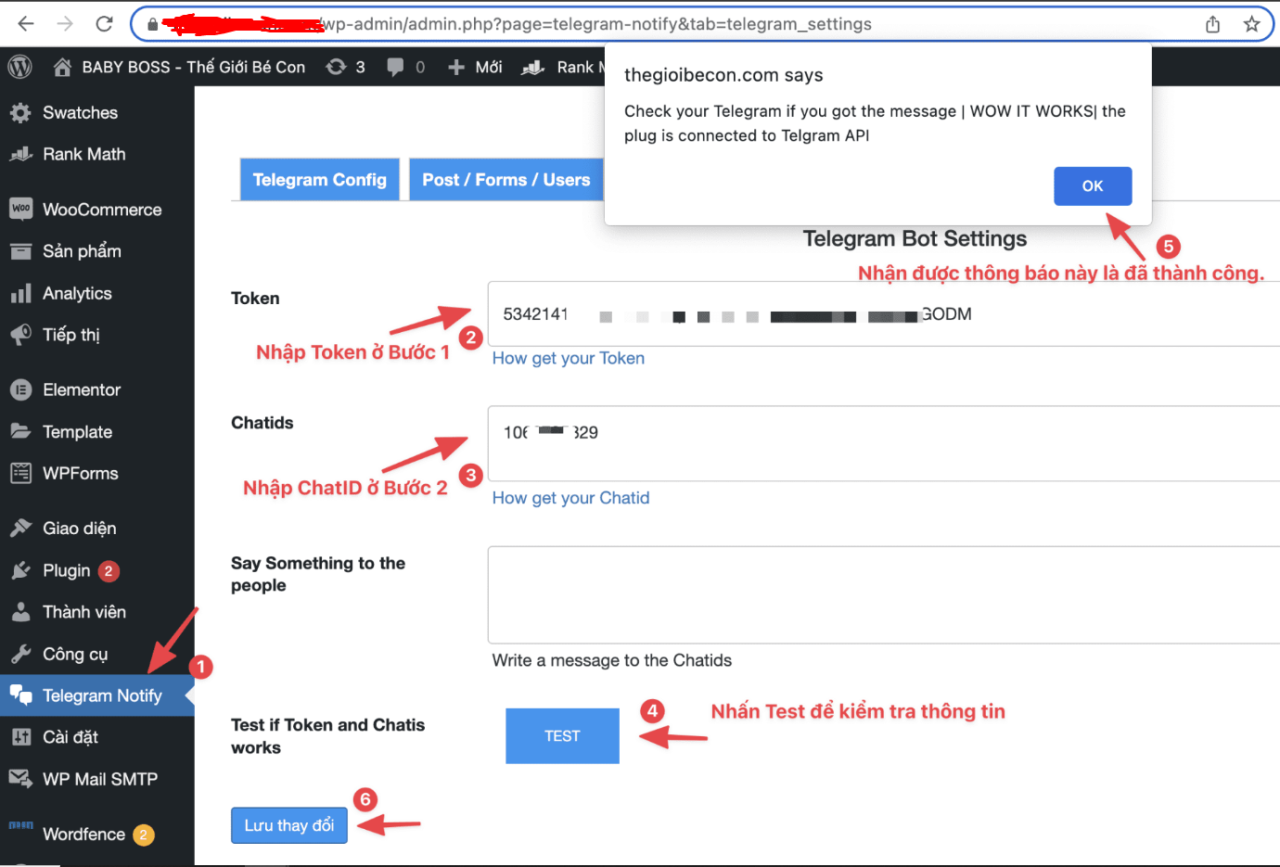Click into the Chatids input field
1280x867 pixels.
click(x=884, y=443)
